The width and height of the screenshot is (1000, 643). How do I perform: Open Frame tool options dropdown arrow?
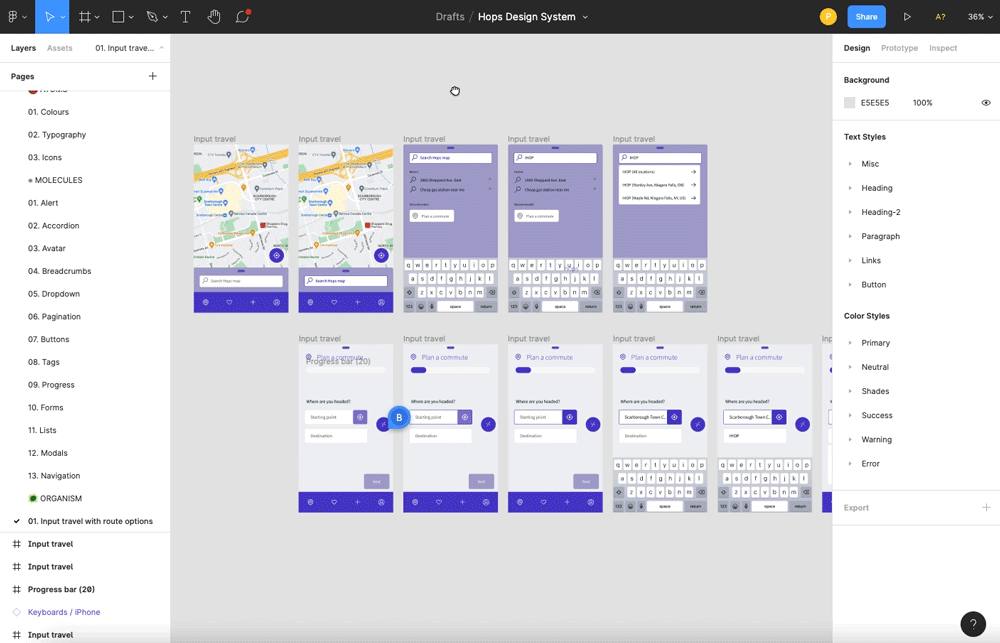[x=97, y=17]
